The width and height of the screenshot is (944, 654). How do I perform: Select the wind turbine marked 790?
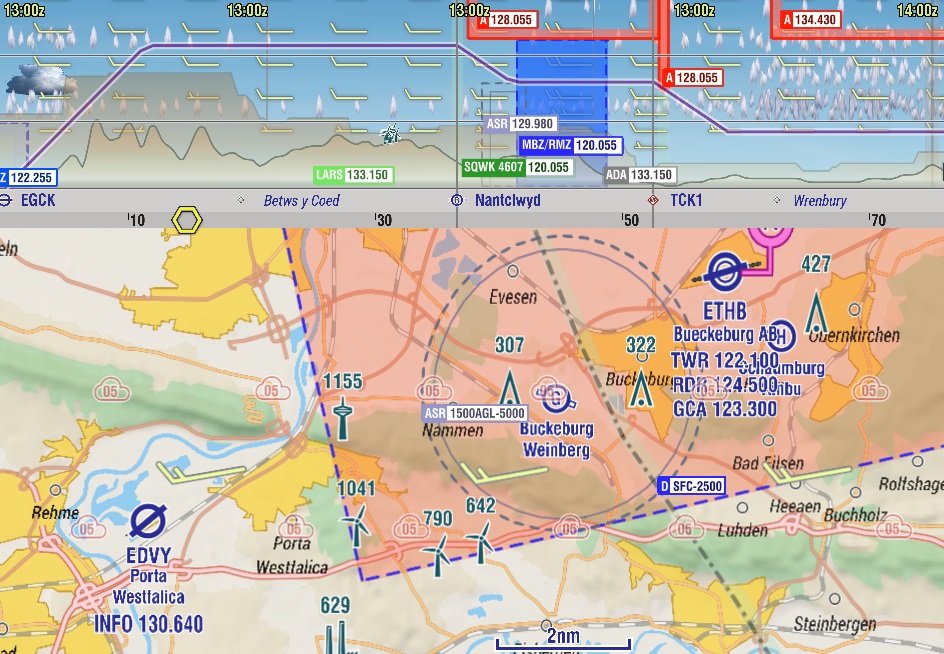tap(436, 552)
